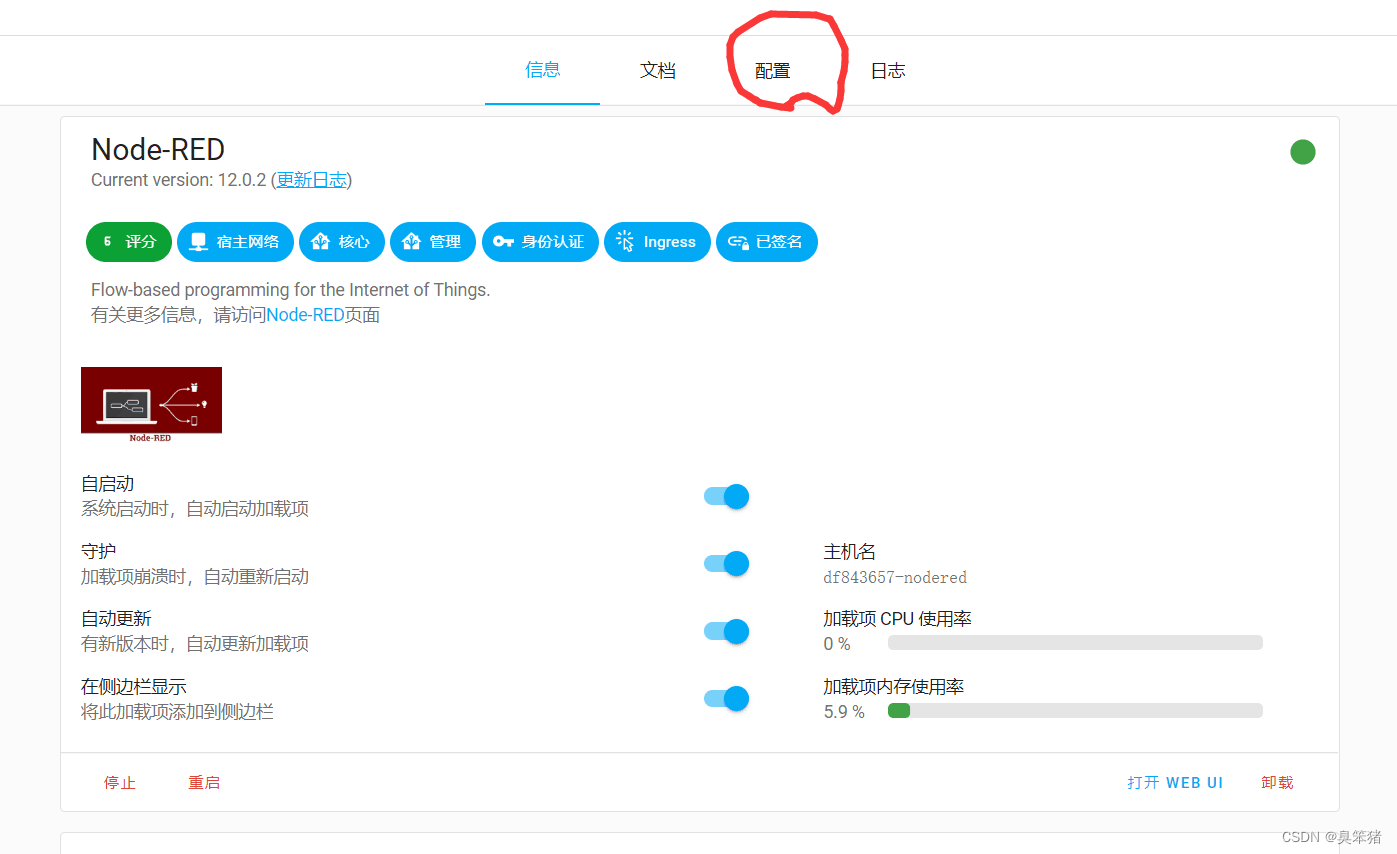The height and width of the screenshot is (854, 1397).
Task: Click the Node-RED title heading
Action: click(158, 149)
